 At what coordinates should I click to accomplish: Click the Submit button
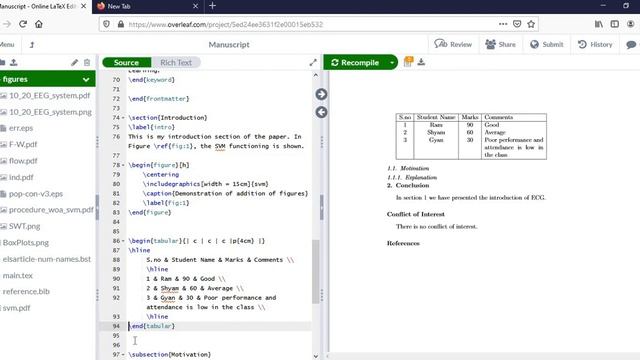547,44
